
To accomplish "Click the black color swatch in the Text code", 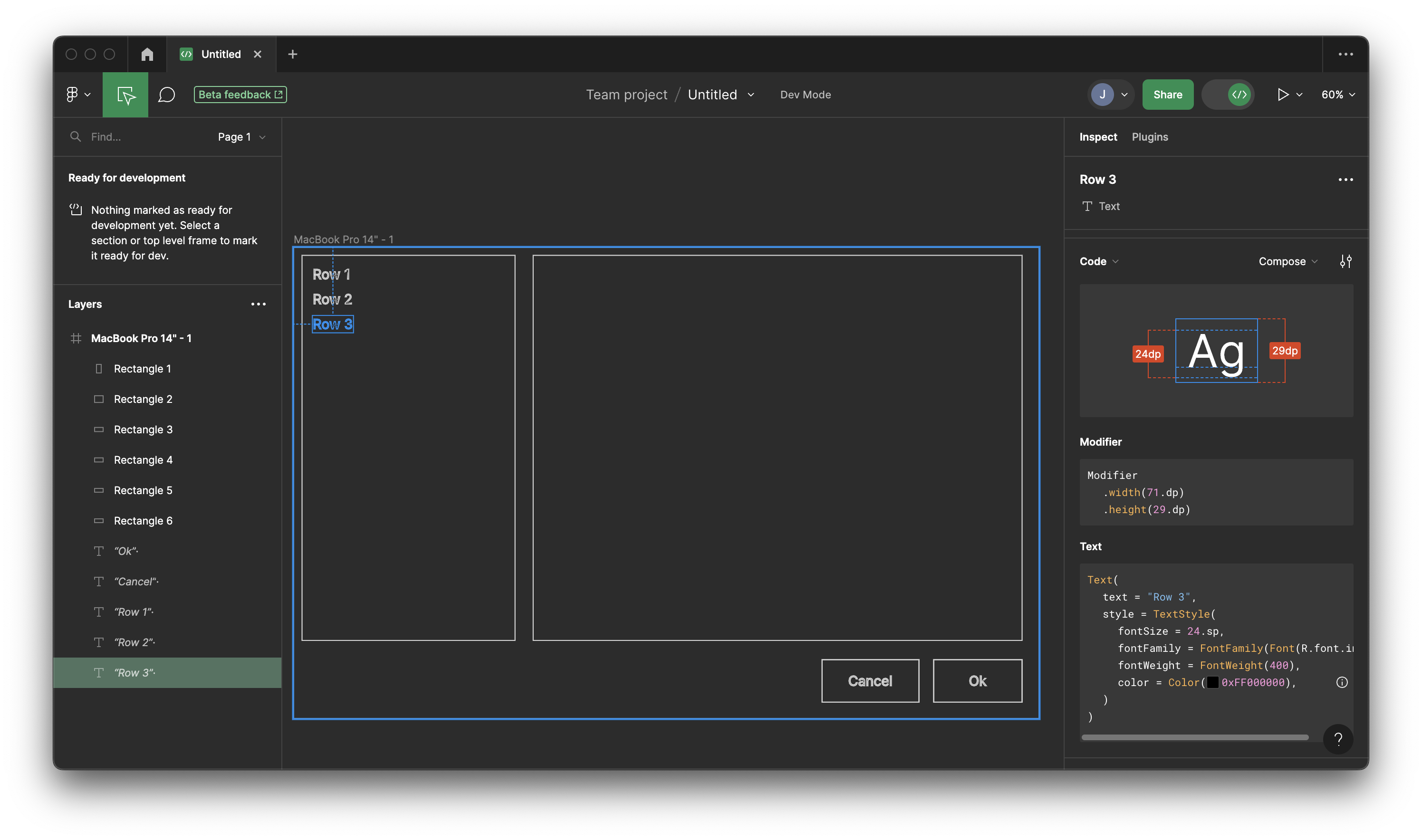I will (x=1212, y=683).
